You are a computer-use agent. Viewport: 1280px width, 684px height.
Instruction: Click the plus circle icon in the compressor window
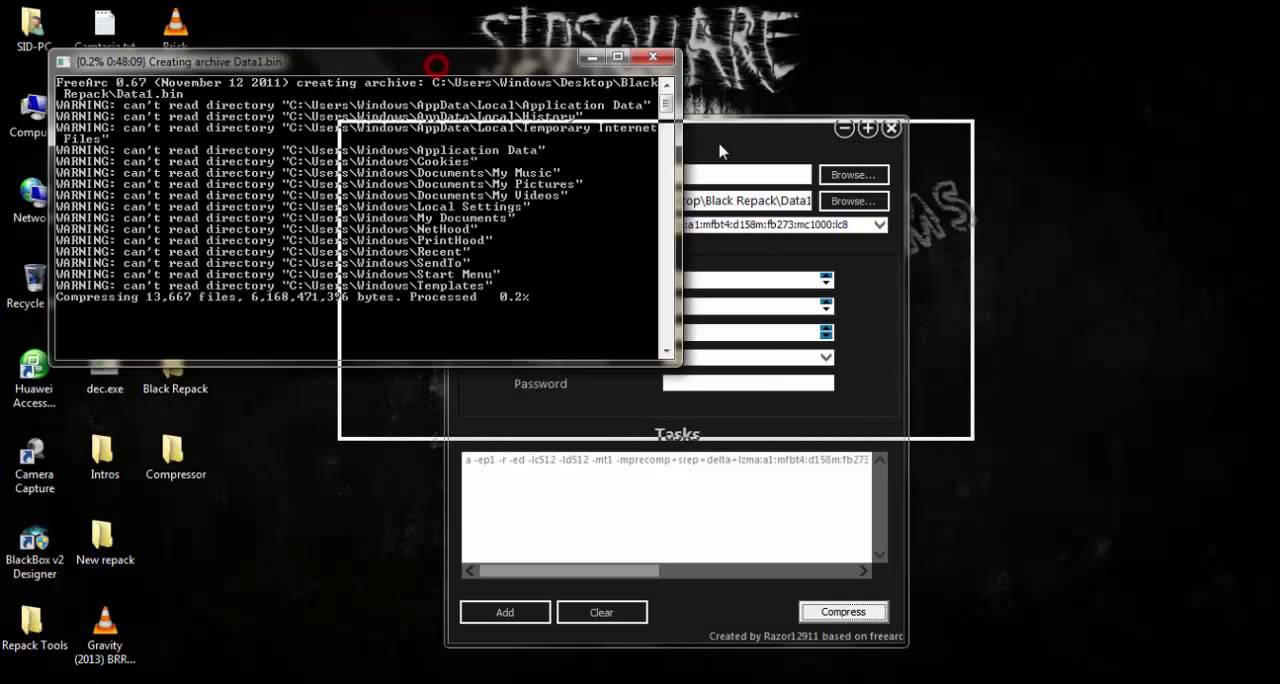click(x=868, y=128)
